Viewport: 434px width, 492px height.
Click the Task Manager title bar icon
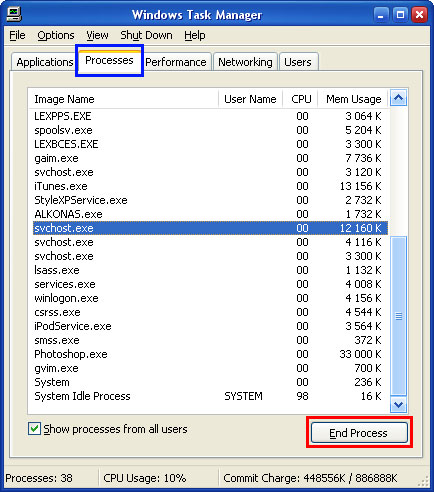(x=14, y=14)
